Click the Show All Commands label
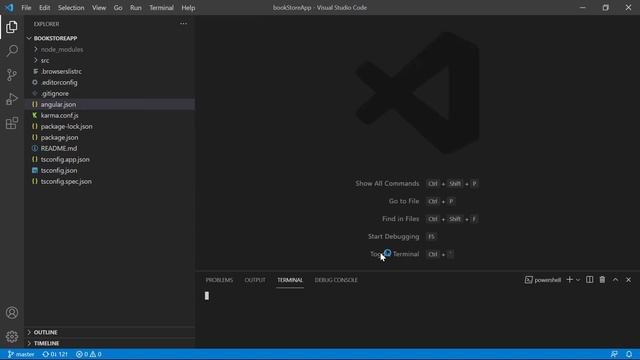Image resolution: width=640 pixels, height=360 pixels. click(387, 183)
